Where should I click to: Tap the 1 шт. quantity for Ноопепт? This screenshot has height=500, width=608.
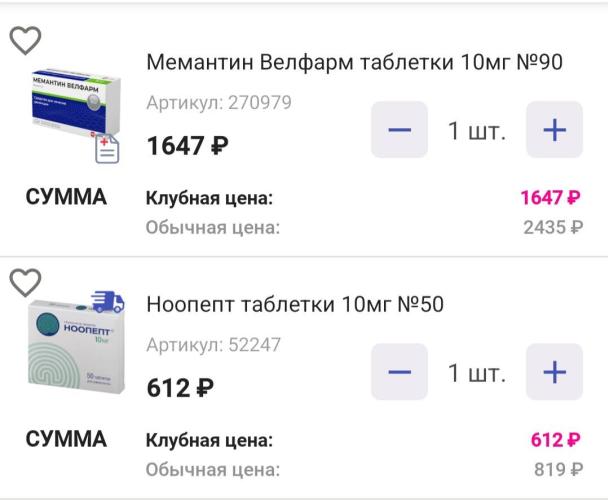point(477,373)
